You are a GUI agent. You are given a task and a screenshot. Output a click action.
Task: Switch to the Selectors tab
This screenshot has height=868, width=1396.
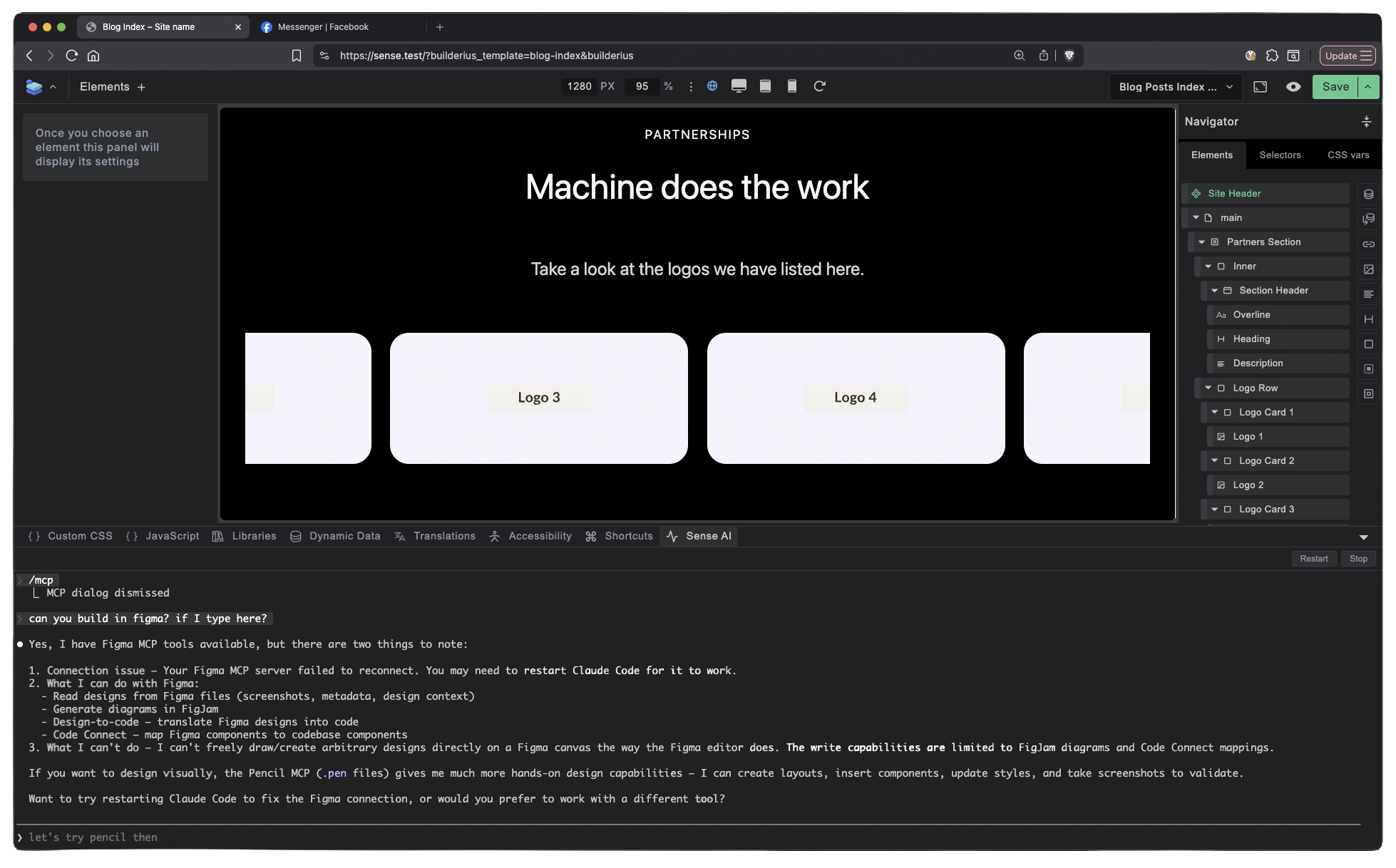pyautogui.click(x=1280, y=155)
